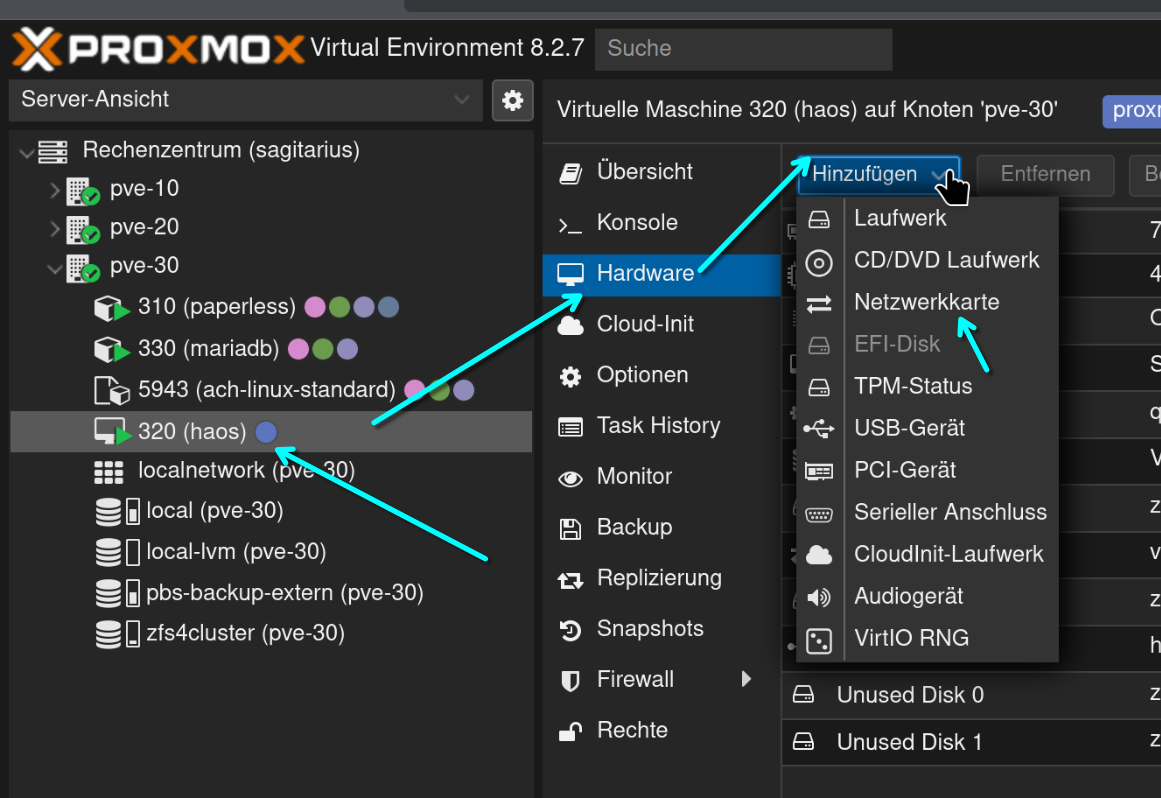Click the localnetwork grid icon

(x=109, y=472)
